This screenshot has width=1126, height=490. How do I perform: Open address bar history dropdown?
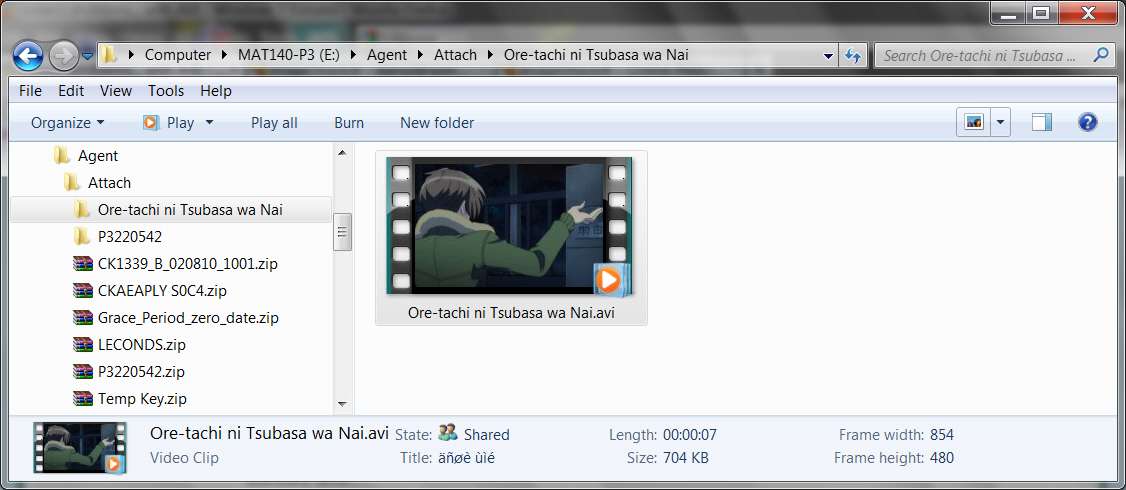click(828, 55)
